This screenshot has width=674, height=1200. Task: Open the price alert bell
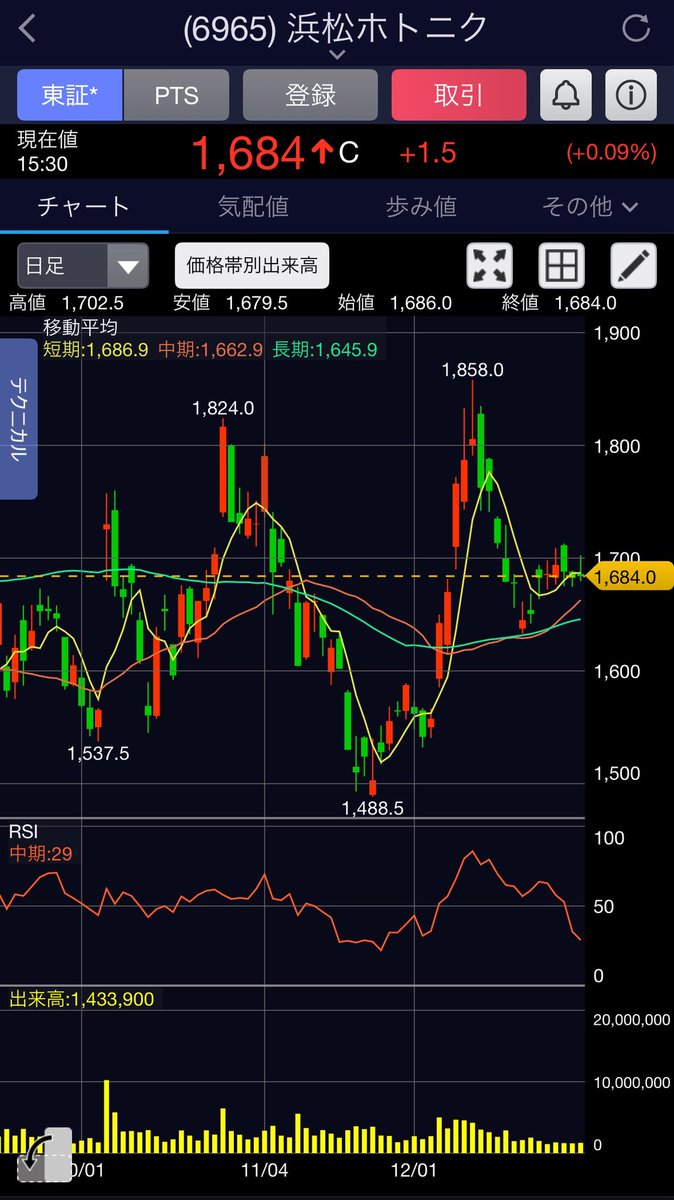(566, 95)
